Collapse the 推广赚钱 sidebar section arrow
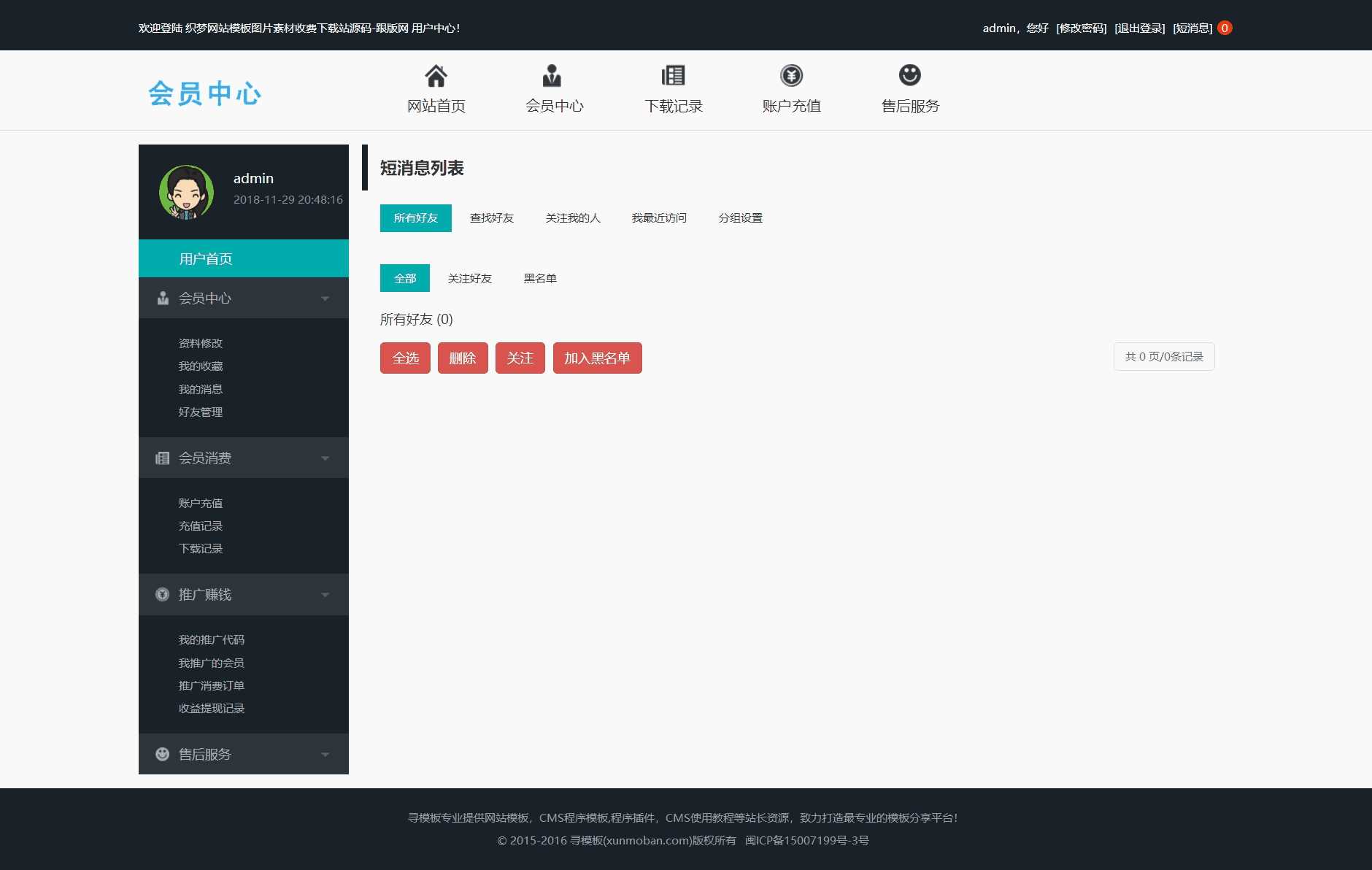 [325, 595]
